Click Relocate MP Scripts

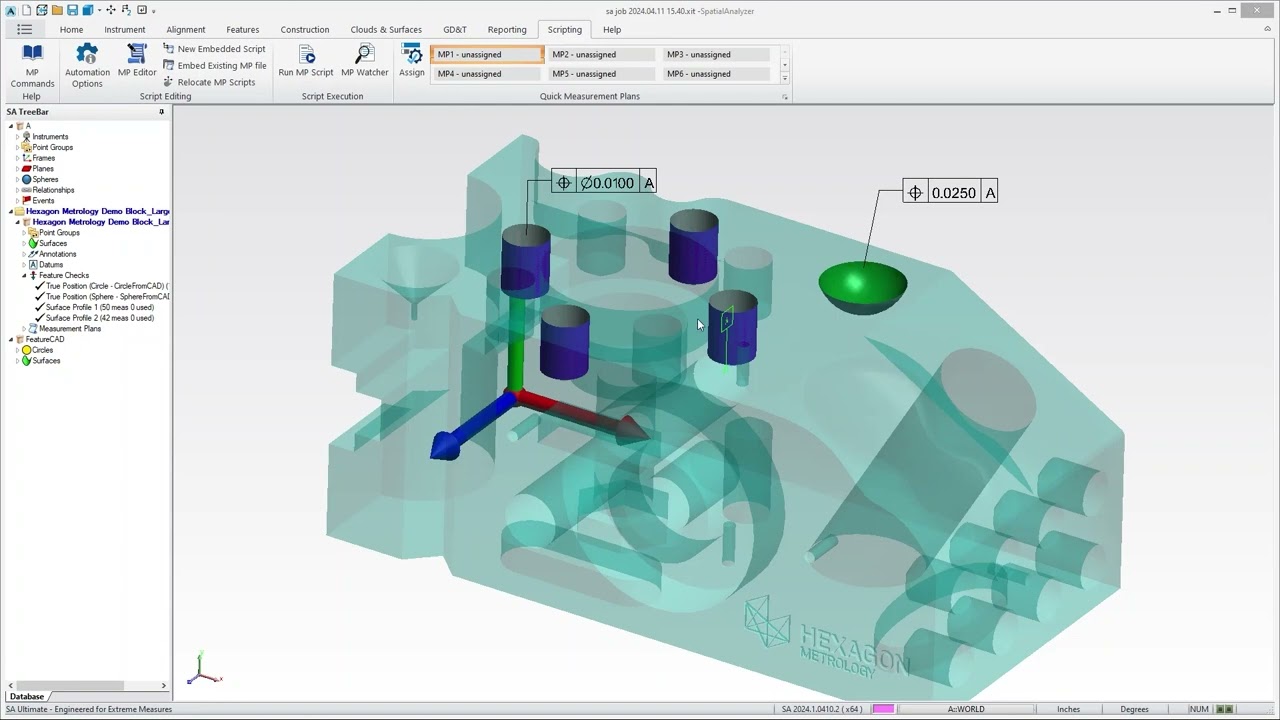(x=209, y=82)
